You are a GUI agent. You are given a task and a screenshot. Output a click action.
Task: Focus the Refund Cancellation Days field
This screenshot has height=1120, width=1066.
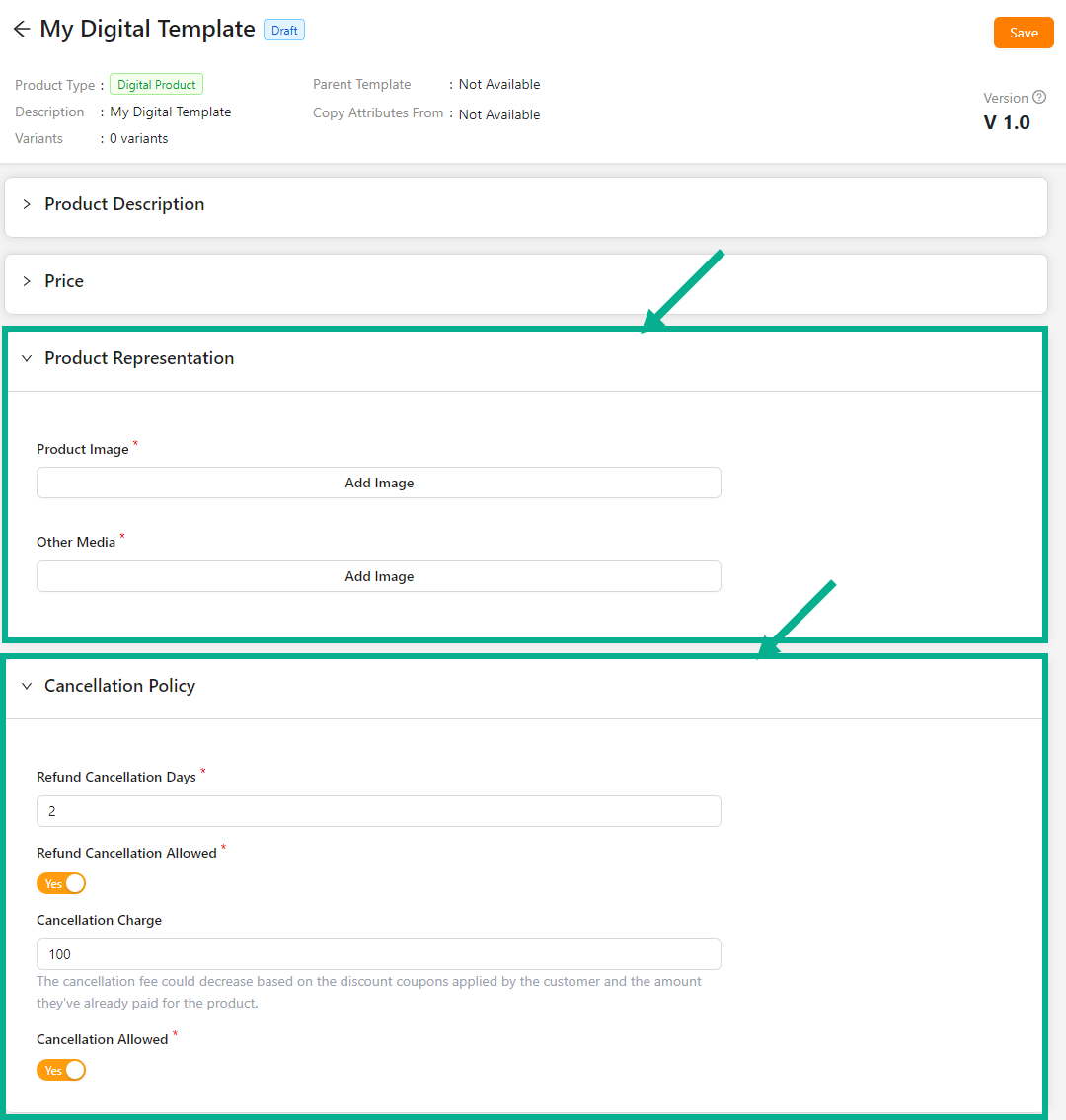tap(379, 811)
